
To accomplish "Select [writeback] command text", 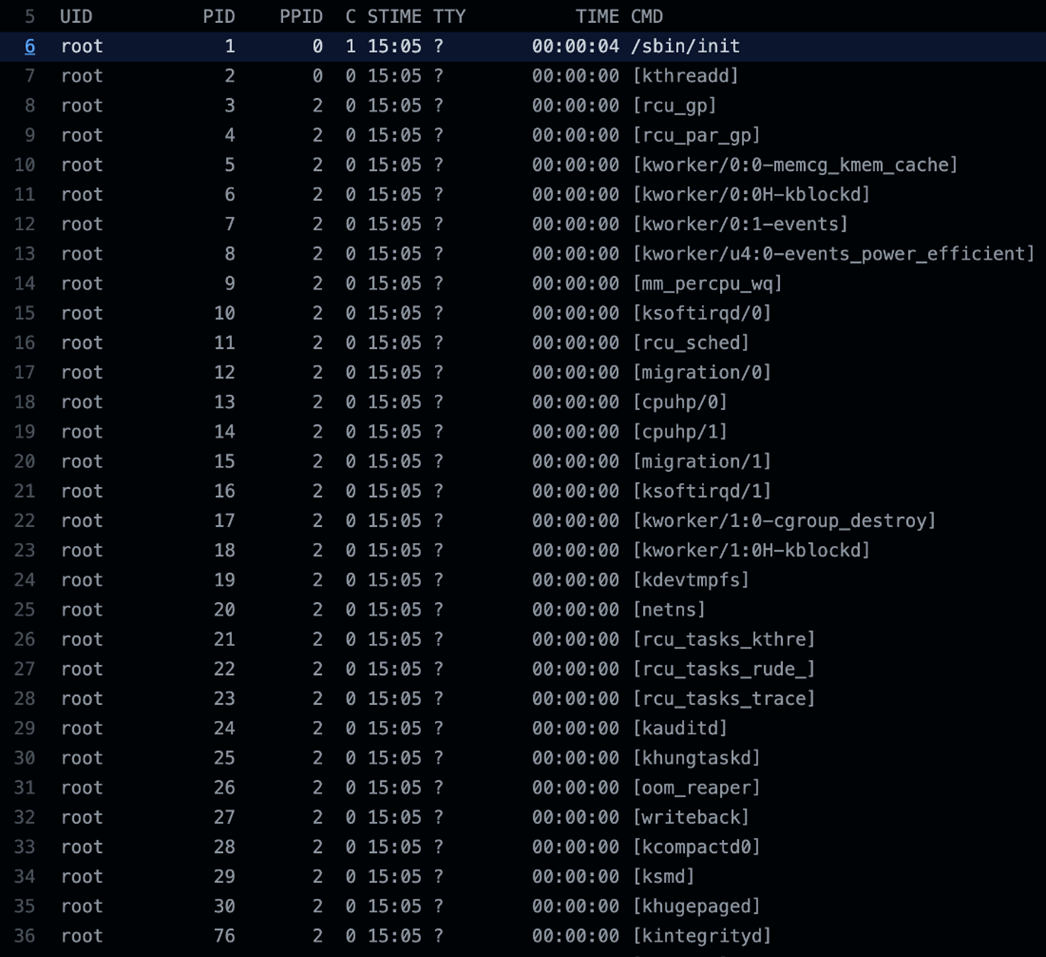I will 691,818.
